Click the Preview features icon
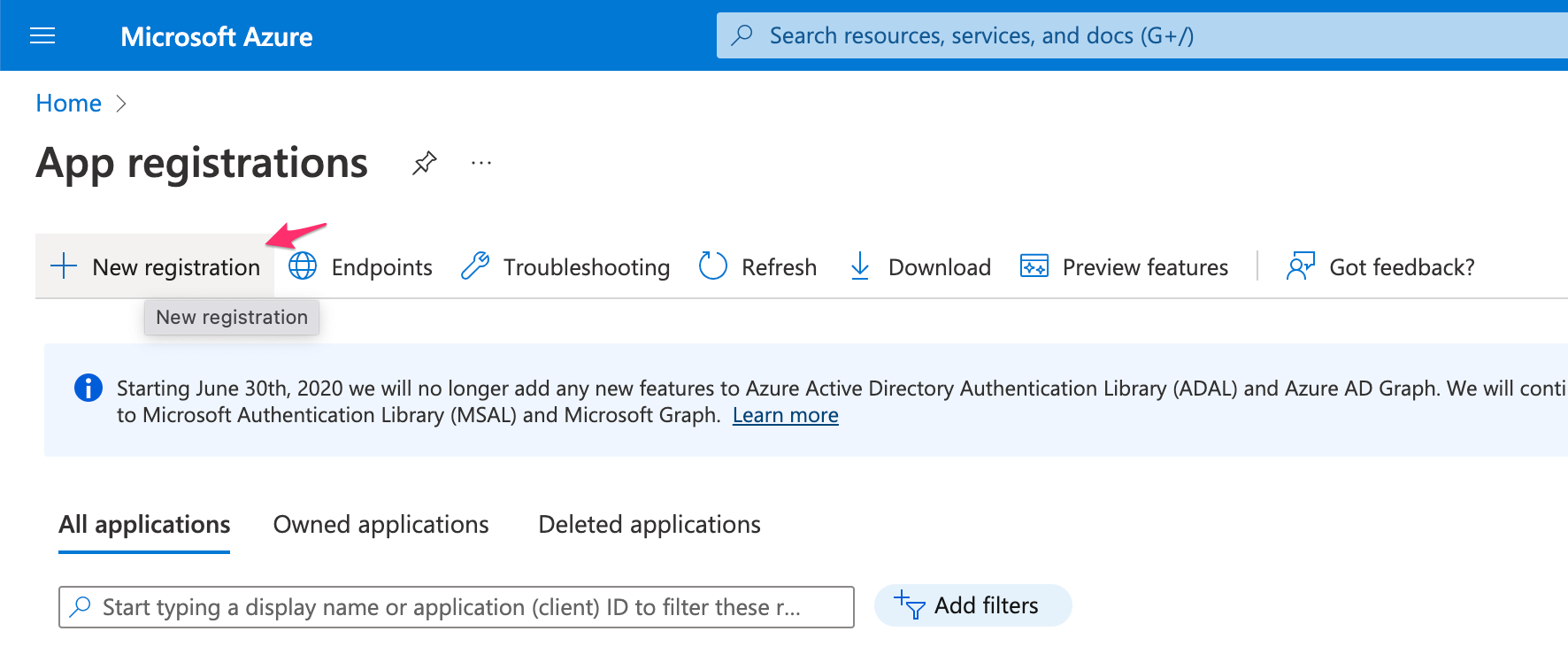Image resolution: width=1568 pixels, height=662 pixels. (x=1034, y=266)
